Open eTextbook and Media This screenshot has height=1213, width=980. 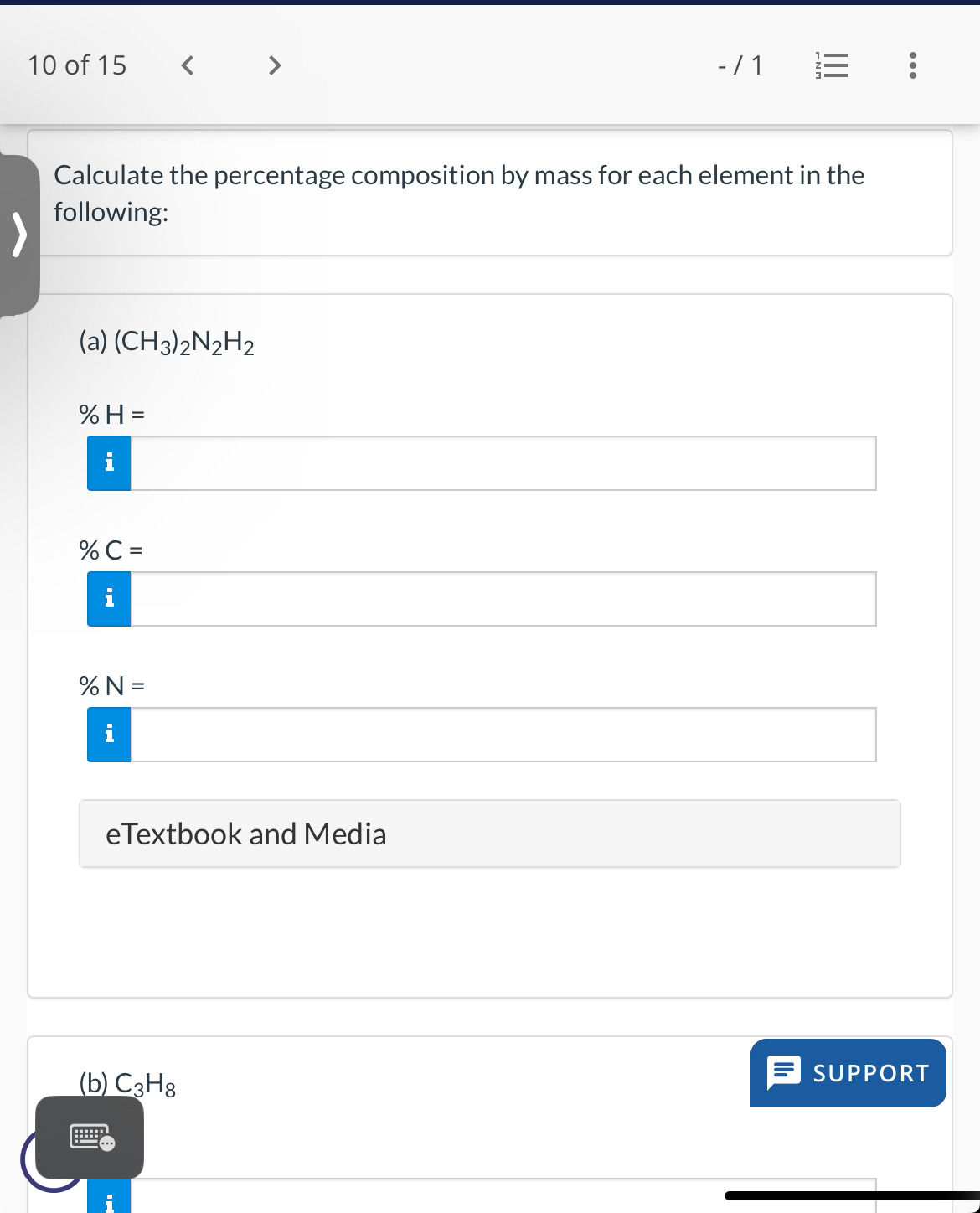point(246,834)
